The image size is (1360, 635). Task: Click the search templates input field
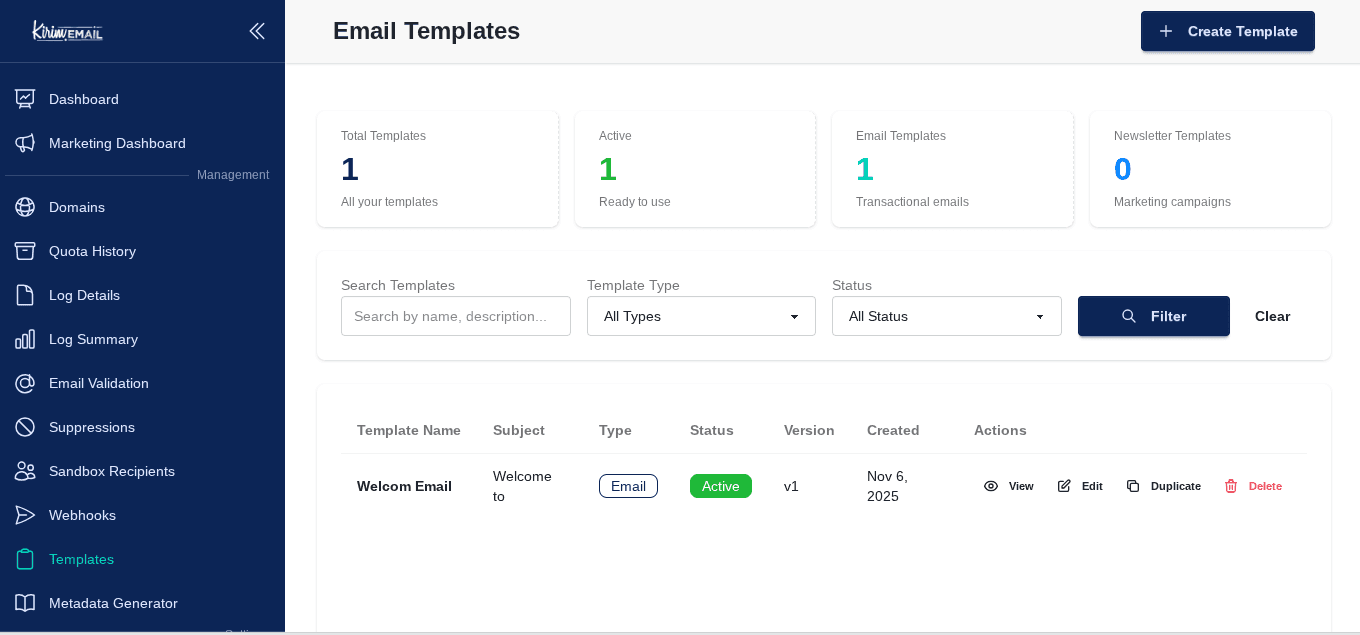[456, 316]
